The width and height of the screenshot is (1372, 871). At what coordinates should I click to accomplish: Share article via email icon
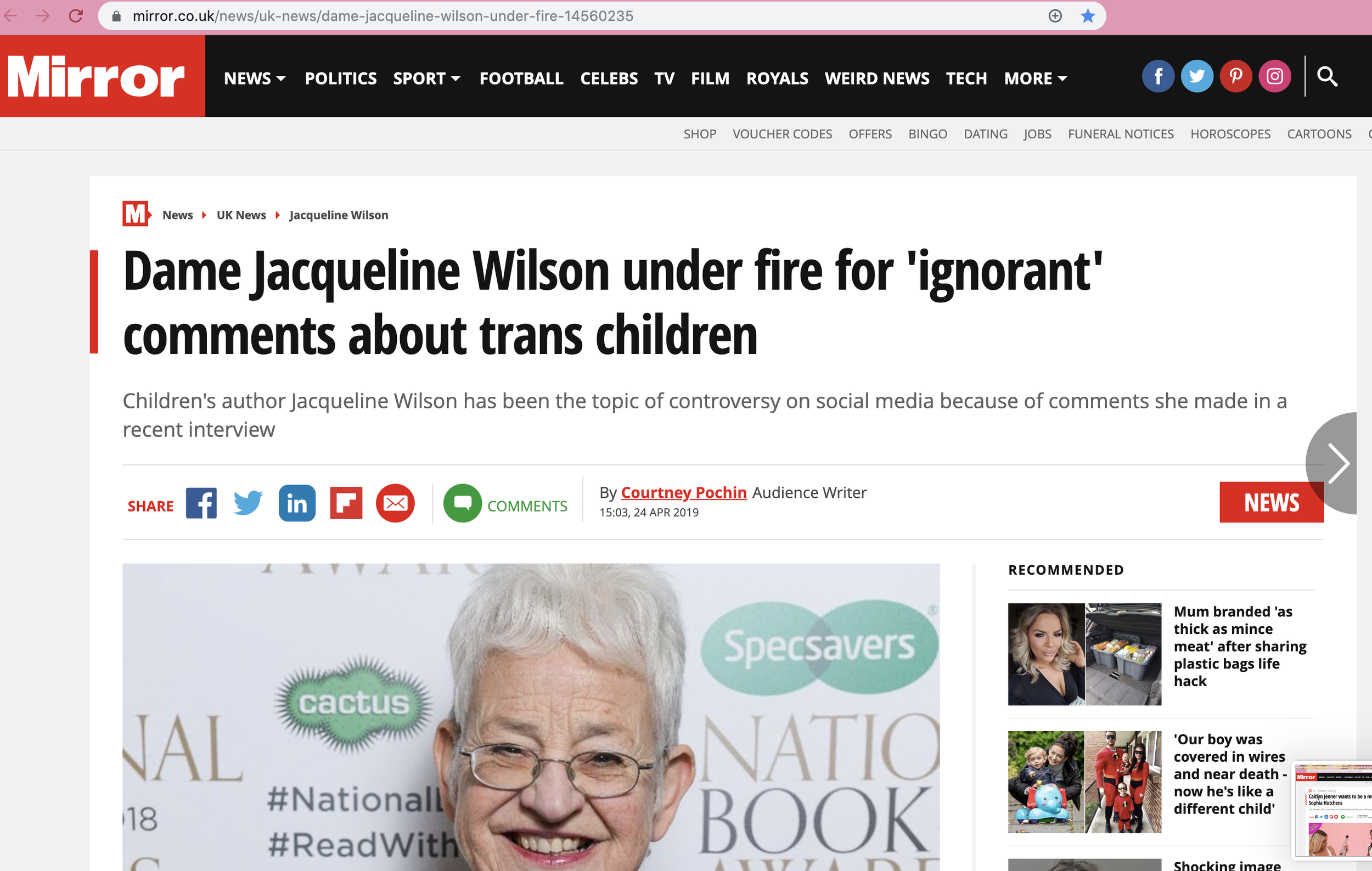(x=395, y=504)
